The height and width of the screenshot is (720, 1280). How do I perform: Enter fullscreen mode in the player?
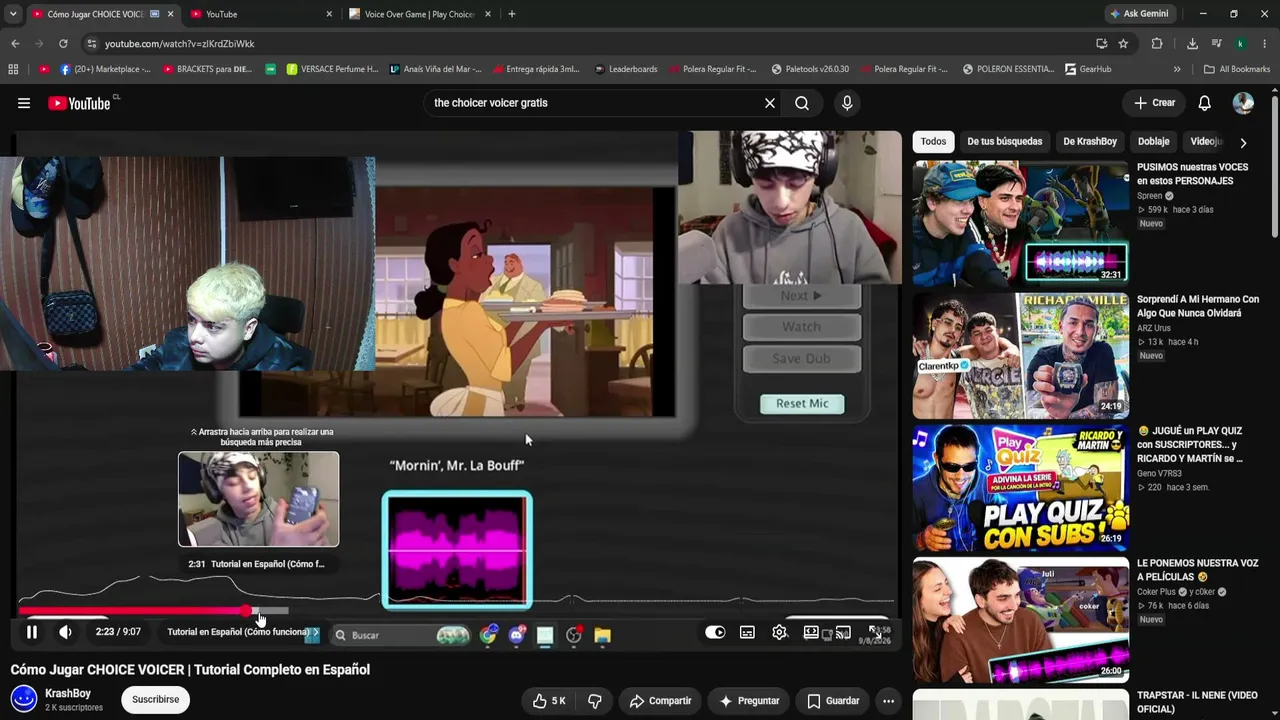click(x=875, y=632)
